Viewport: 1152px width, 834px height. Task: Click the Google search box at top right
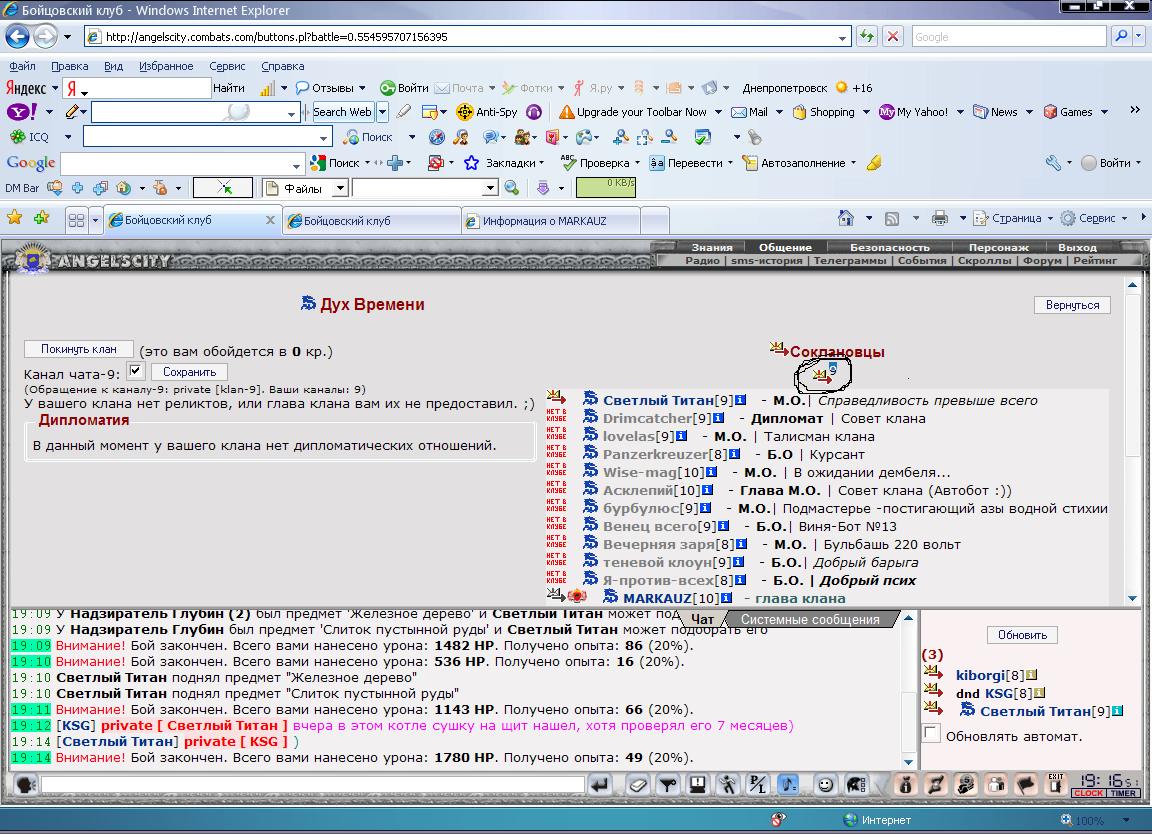click(1009, 37)
